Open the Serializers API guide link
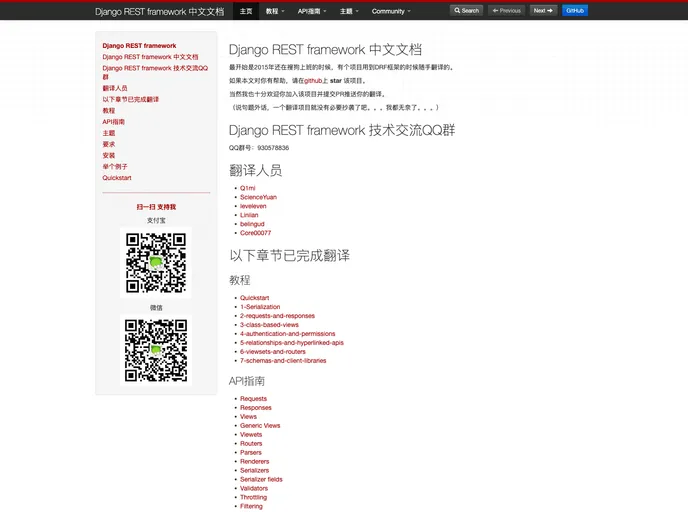688x512 pixels. pos(254,470)
